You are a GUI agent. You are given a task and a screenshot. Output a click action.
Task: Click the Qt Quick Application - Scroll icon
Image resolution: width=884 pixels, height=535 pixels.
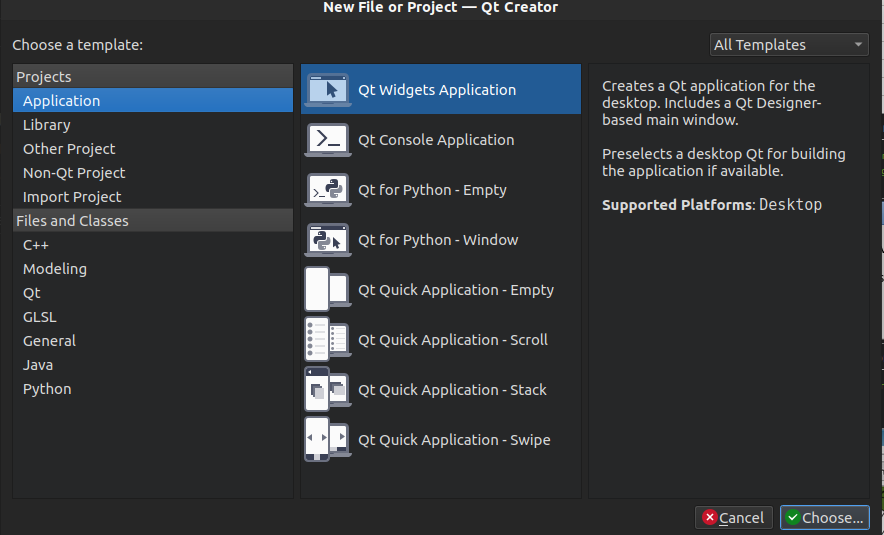(x=327, y=340)
